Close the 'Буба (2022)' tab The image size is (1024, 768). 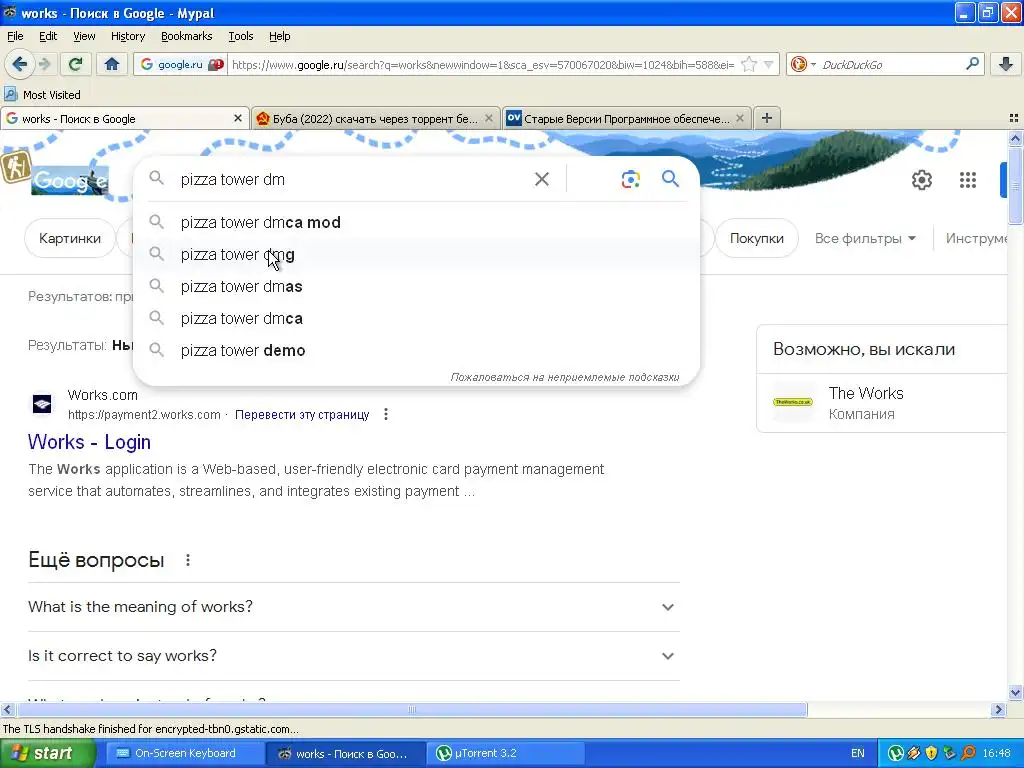[x=488, y=118]
